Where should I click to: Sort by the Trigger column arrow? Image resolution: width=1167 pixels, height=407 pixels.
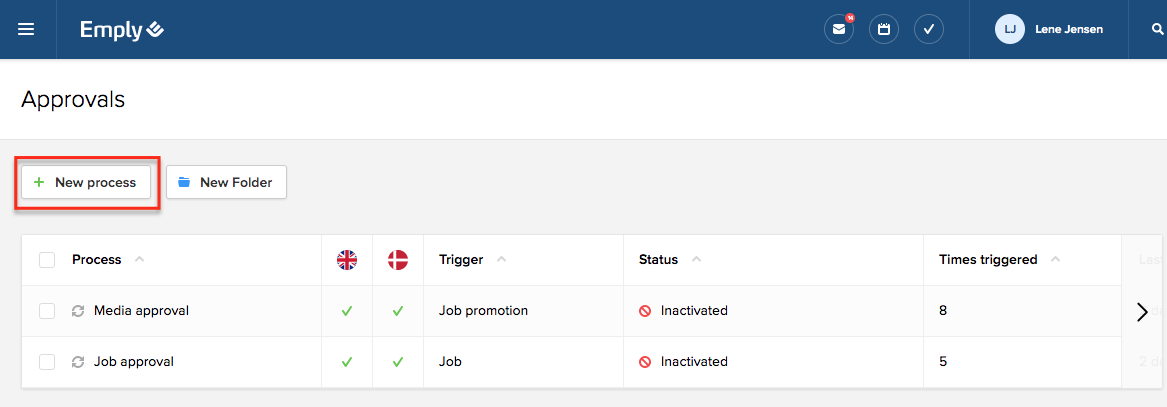click(x=501, y=260)
